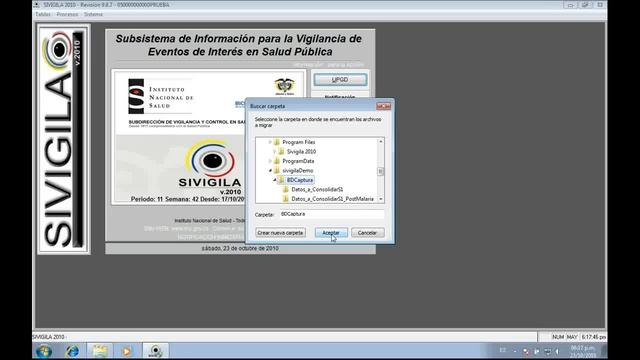This screenshot has width=640, height=360.
Task: Click the SIVIGILA app icon in title bar
Action: 37,5
